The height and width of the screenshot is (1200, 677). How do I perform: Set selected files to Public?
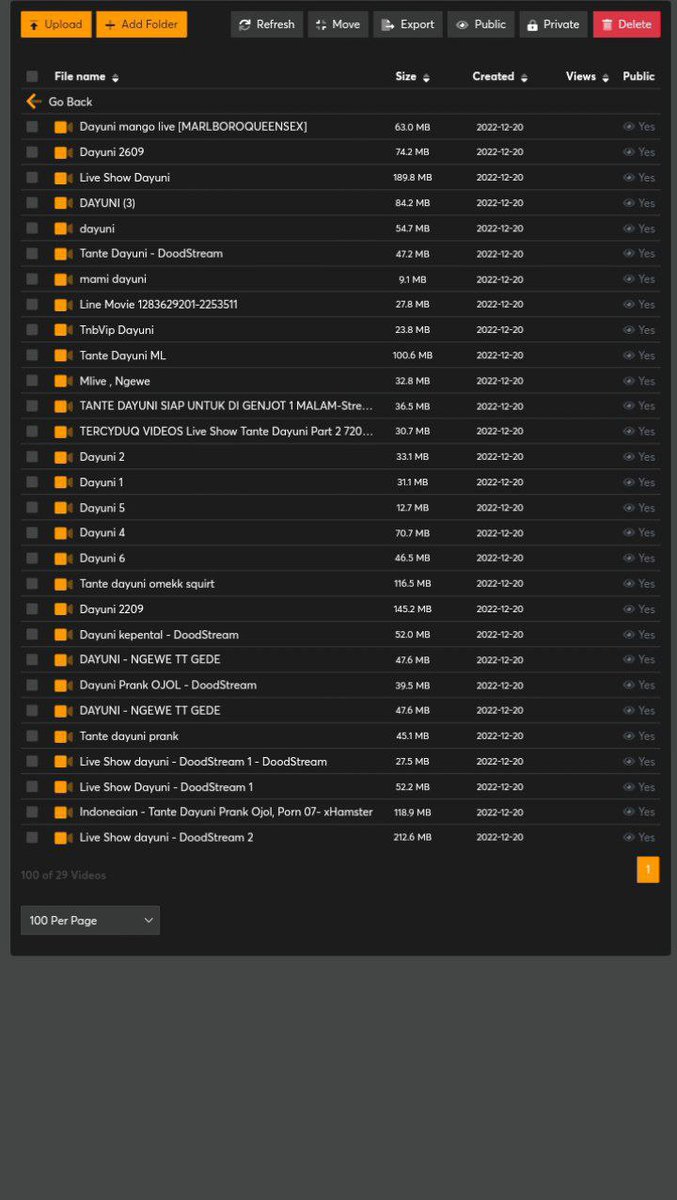click(x=481, y=24)
